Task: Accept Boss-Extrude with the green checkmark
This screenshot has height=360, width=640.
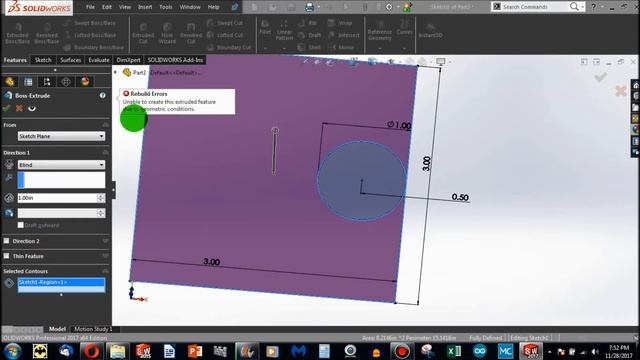Action: pyautogui.click(x=7, y=108)
